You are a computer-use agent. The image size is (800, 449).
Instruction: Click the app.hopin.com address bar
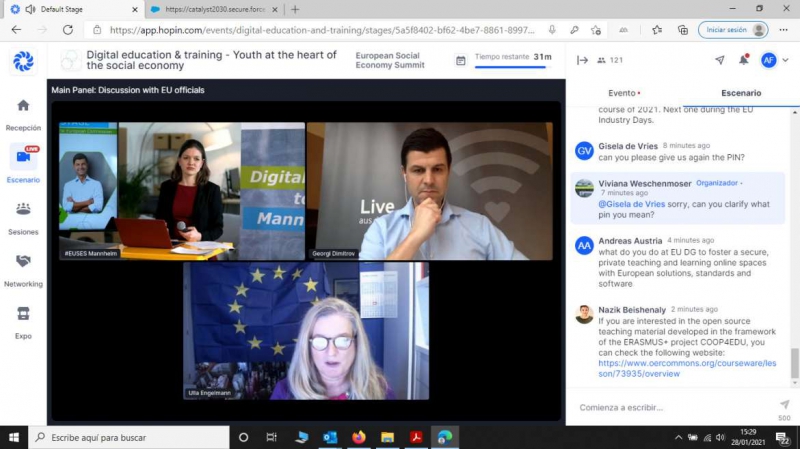[322, 30]
